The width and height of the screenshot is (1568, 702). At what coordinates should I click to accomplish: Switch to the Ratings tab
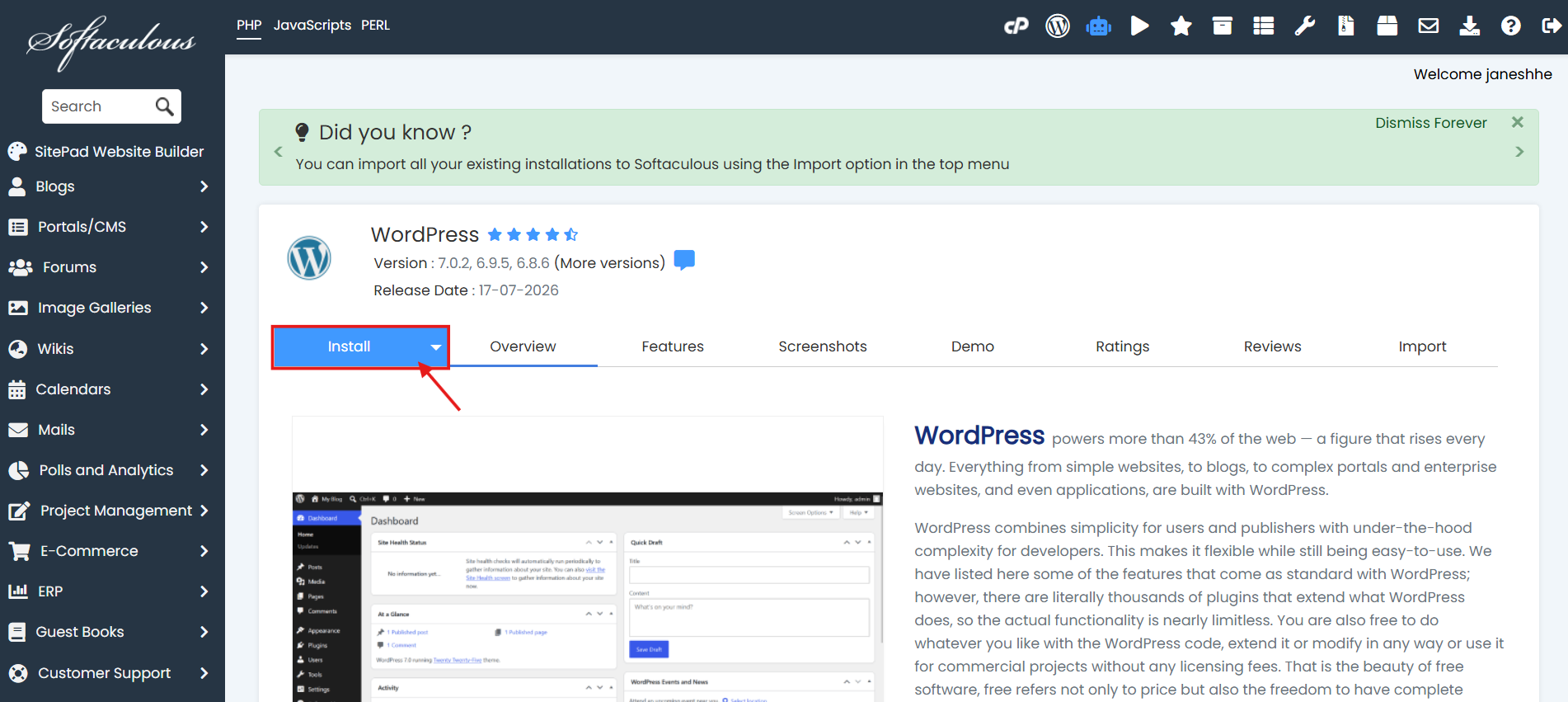(x=1122, y=346)
